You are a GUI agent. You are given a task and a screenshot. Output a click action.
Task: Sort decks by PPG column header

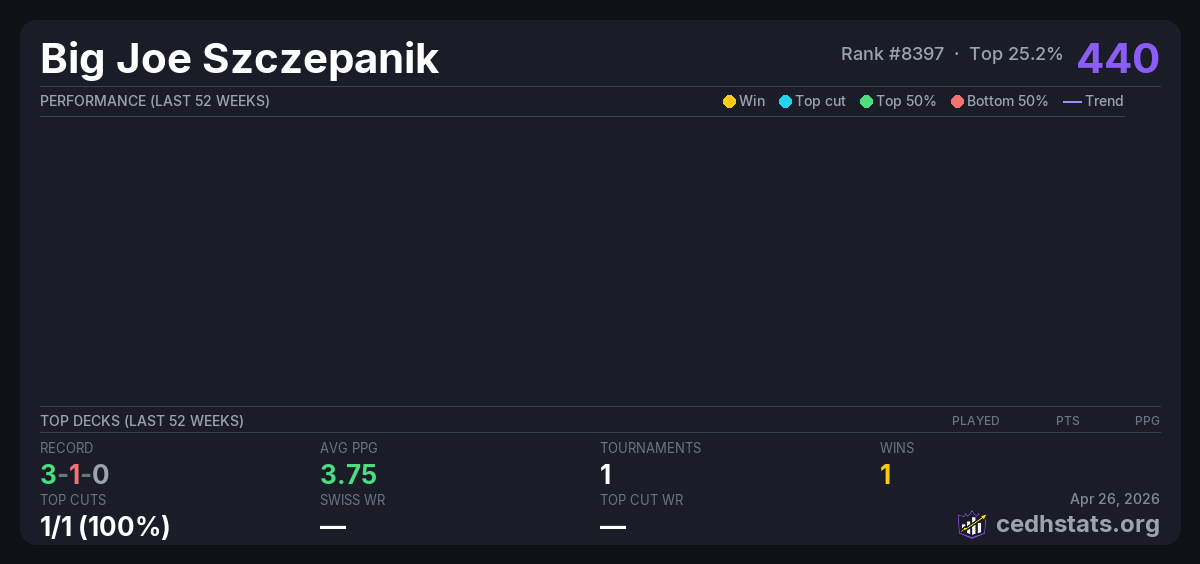click(x=1147, y=421)
